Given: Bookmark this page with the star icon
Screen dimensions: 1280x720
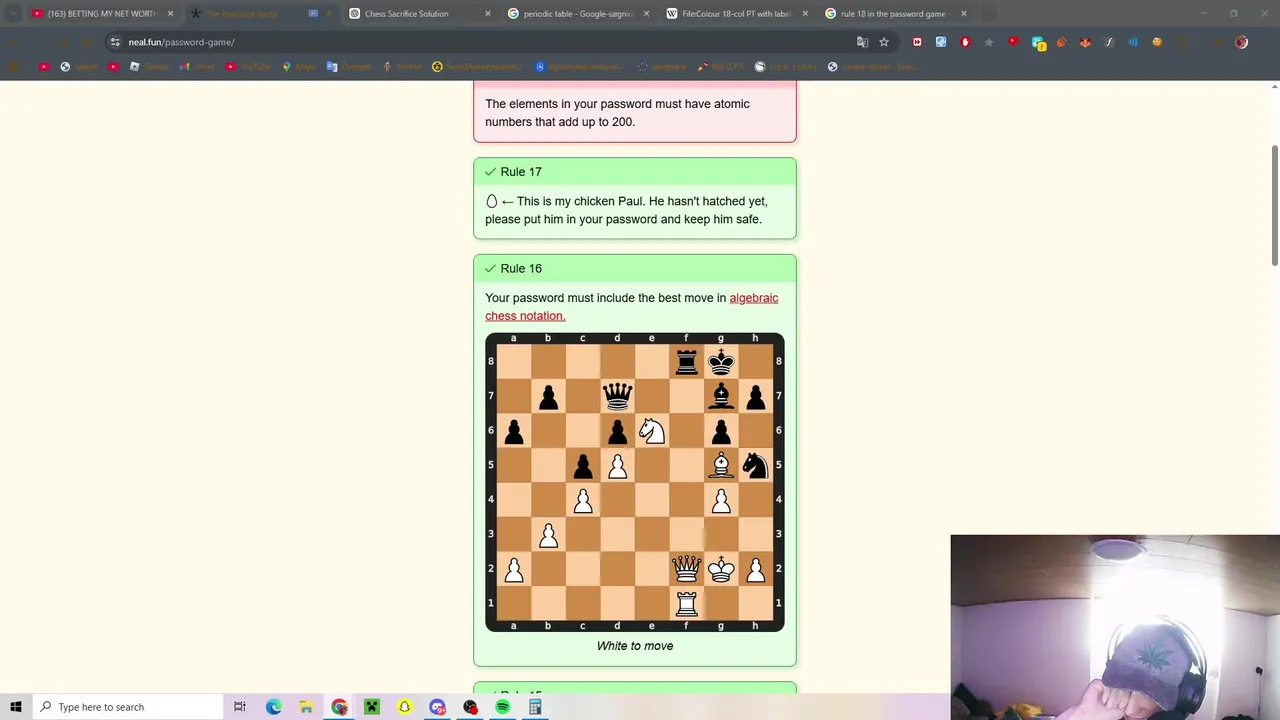Looking at the screenshot, I should tap(884, 42).
